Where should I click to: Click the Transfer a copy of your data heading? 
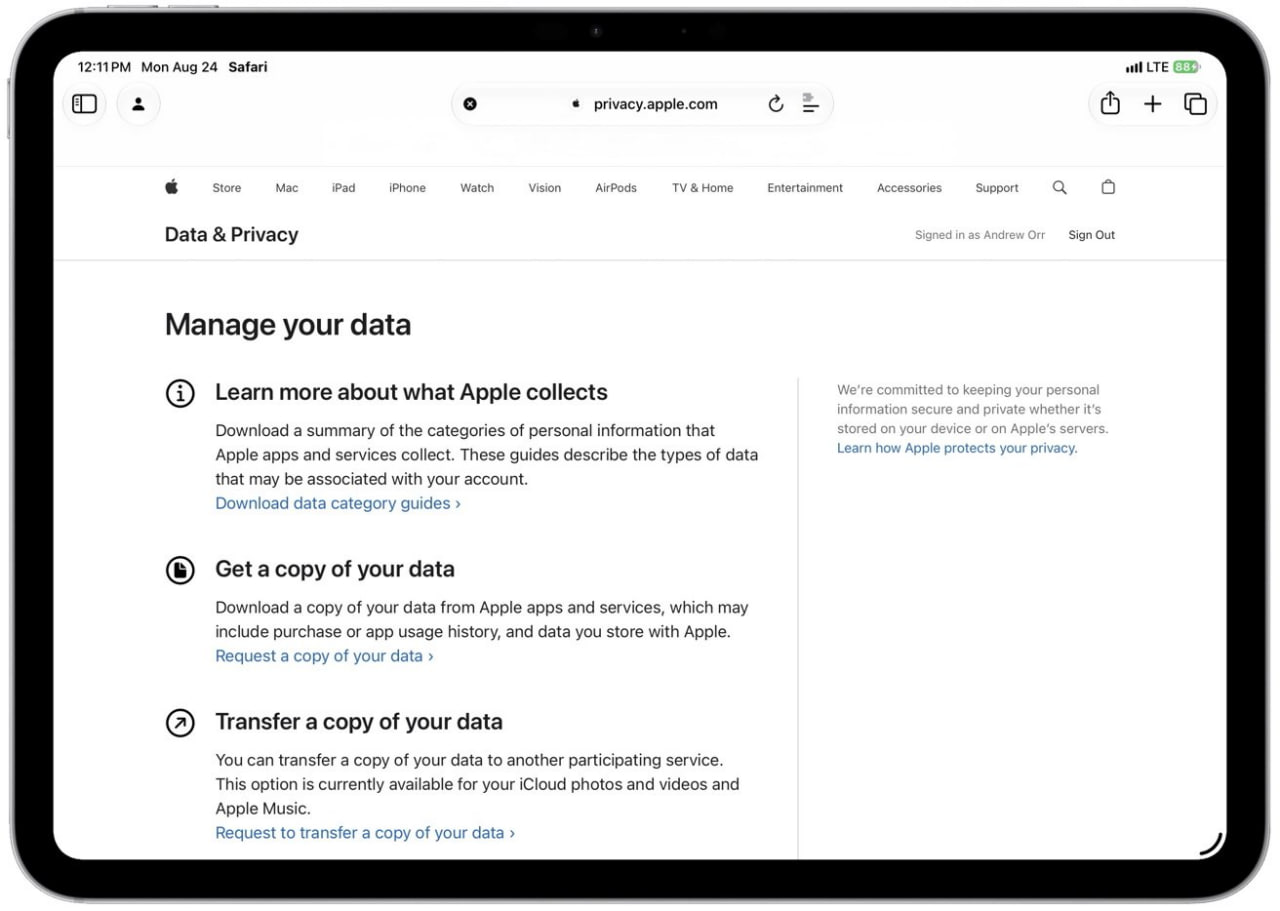(359, 722)
